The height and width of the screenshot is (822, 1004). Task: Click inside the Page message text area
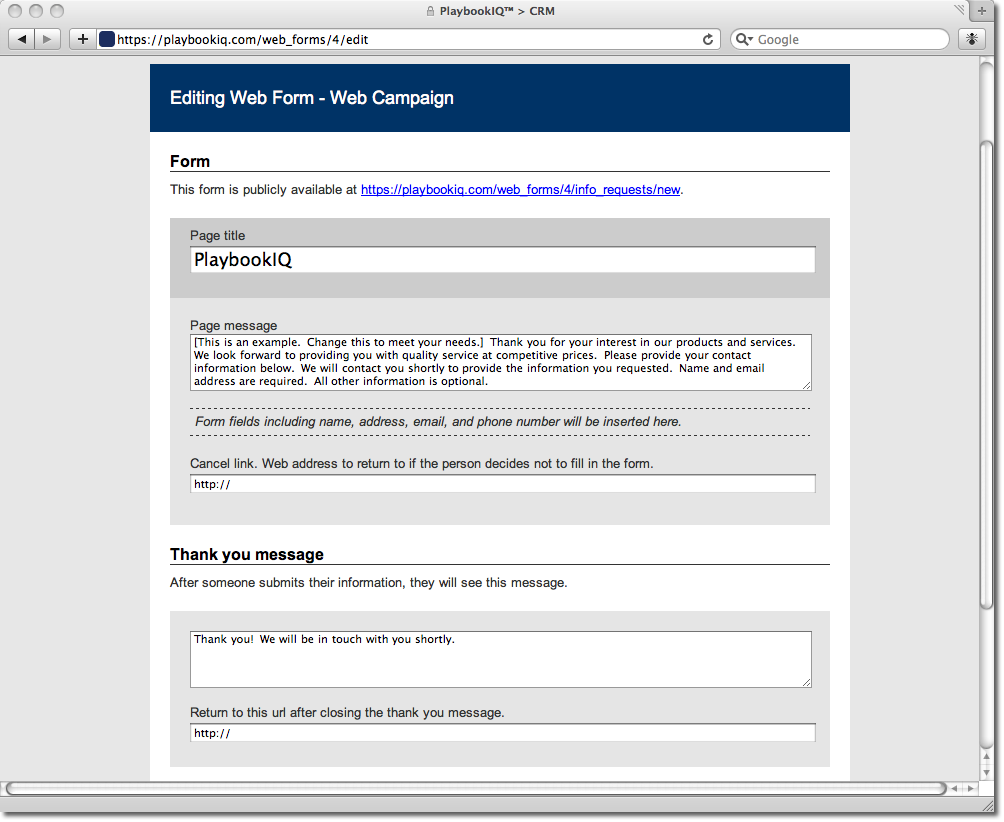point(500,362)
